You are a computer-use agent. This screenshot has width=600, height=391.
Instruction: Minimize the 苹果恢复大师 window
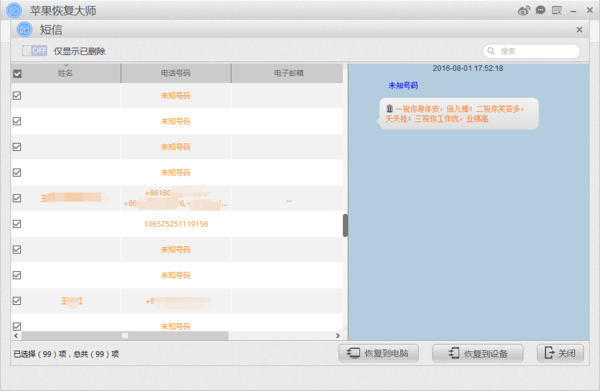click(573, 11)
